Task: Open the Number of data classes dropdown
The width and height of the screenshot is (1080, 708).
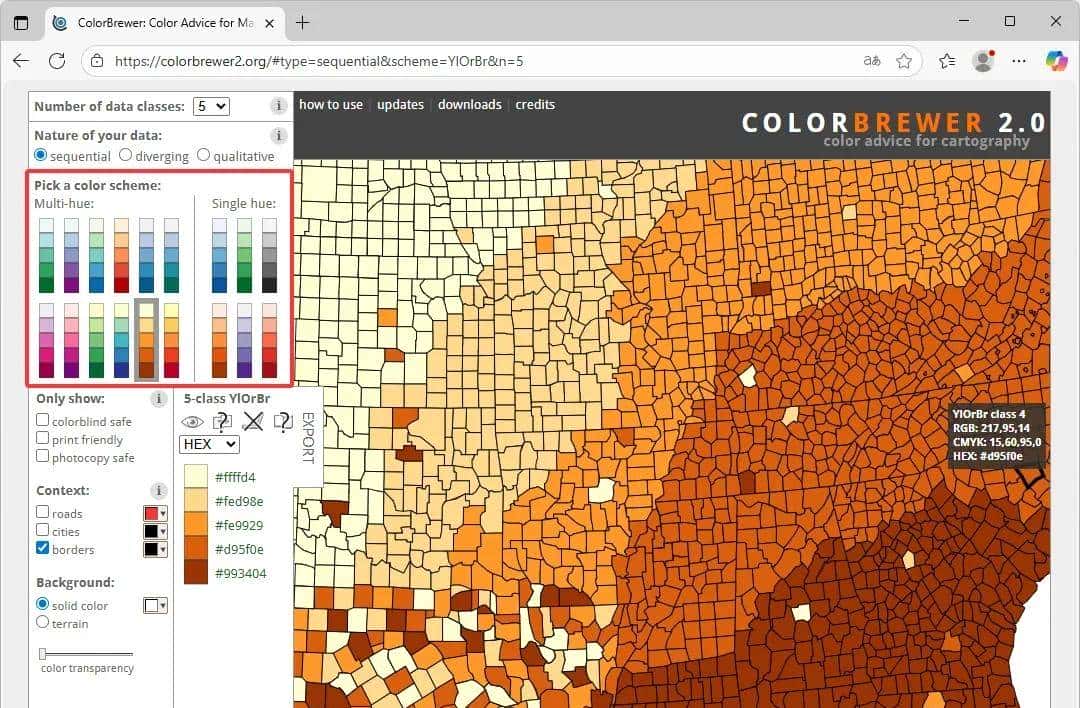Action: click(x=212, y=106)
